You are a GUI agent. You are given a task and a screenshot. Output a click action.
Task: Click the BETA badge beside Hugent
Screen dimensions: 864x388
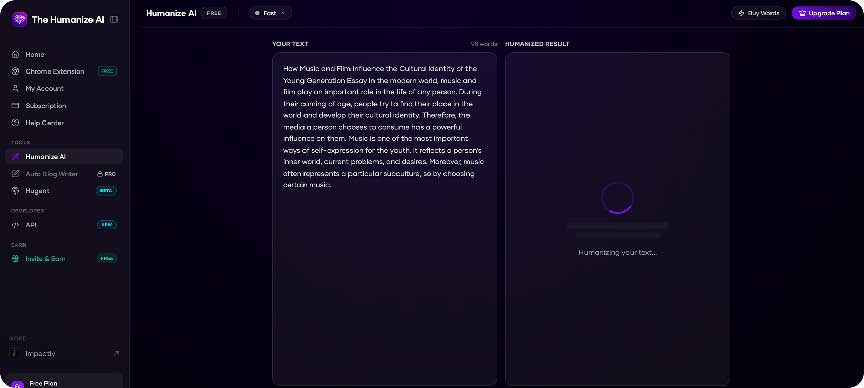(x=106, y=191)
